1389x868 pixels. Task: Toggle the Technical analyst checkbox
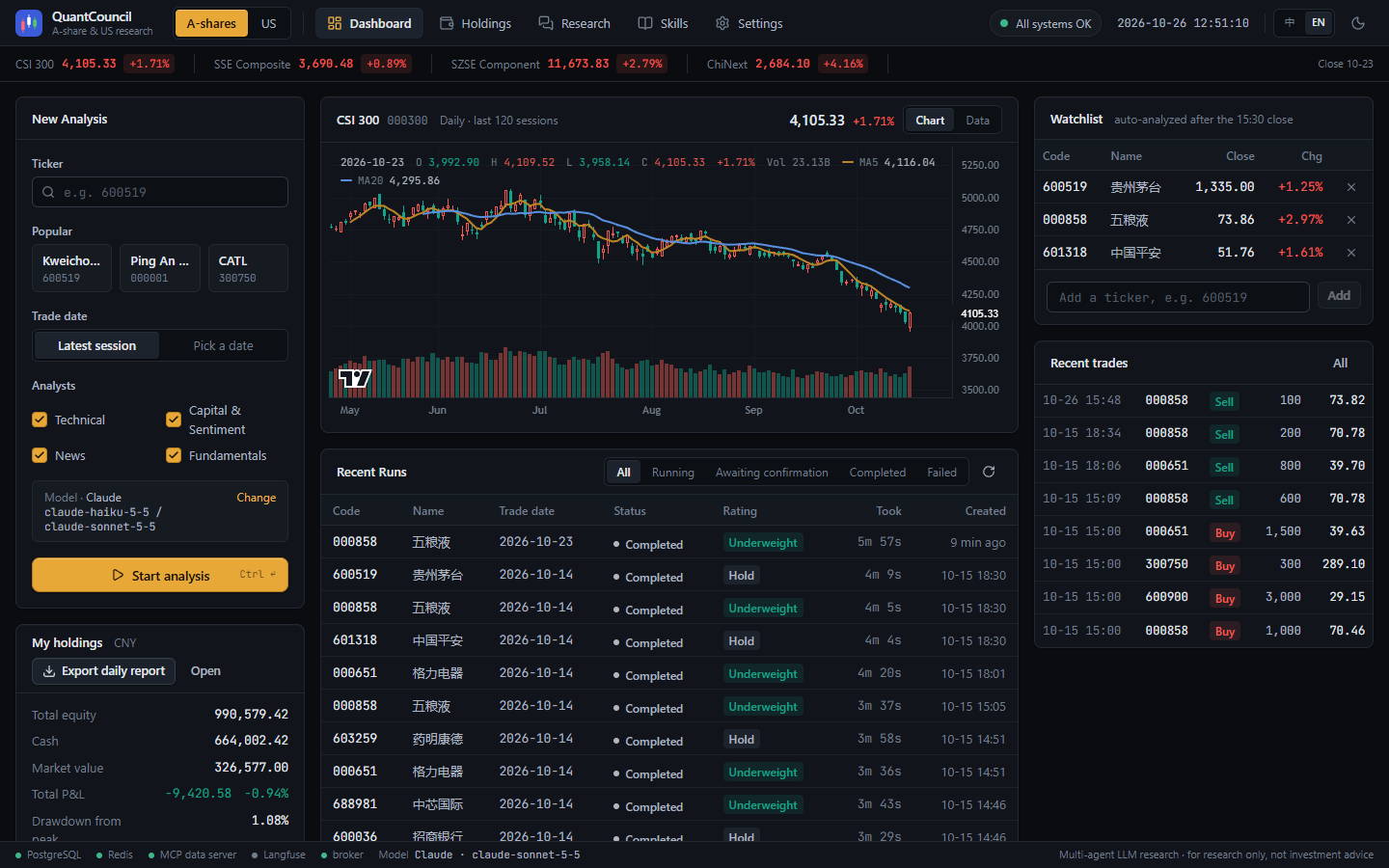click(x=40, y=420)
